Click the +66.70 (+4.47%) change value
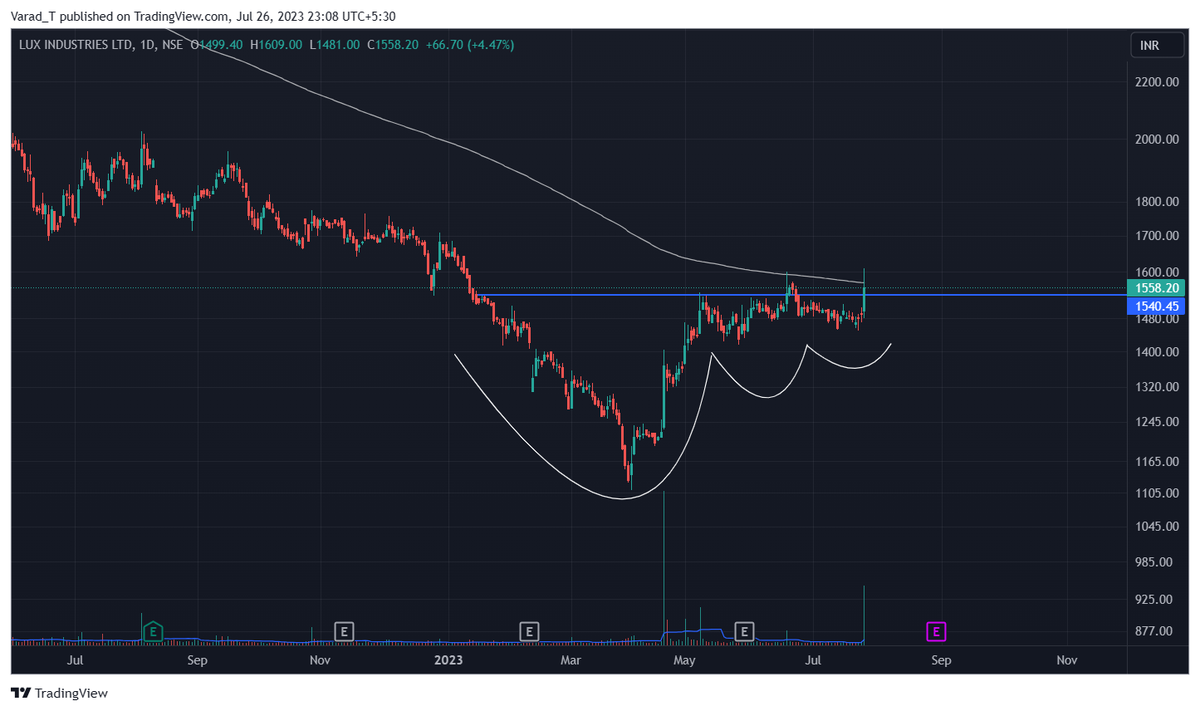 [x=470, y=44]
